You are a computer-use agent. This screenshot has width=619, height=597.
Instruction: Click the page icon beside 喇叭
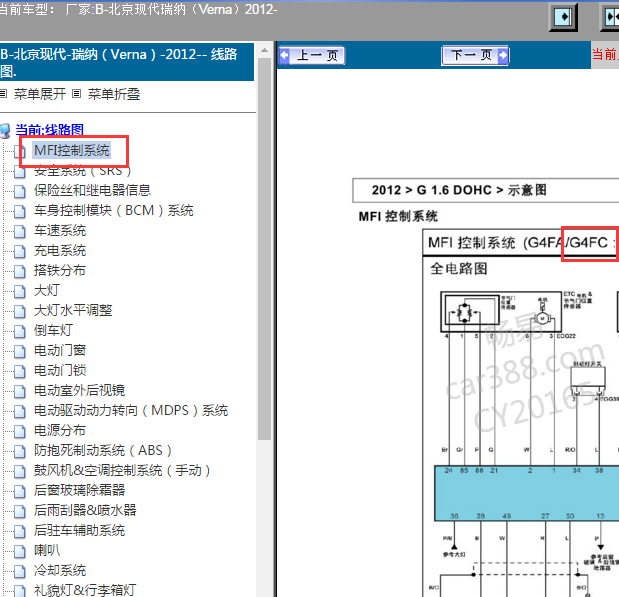[x=19, y=551]
